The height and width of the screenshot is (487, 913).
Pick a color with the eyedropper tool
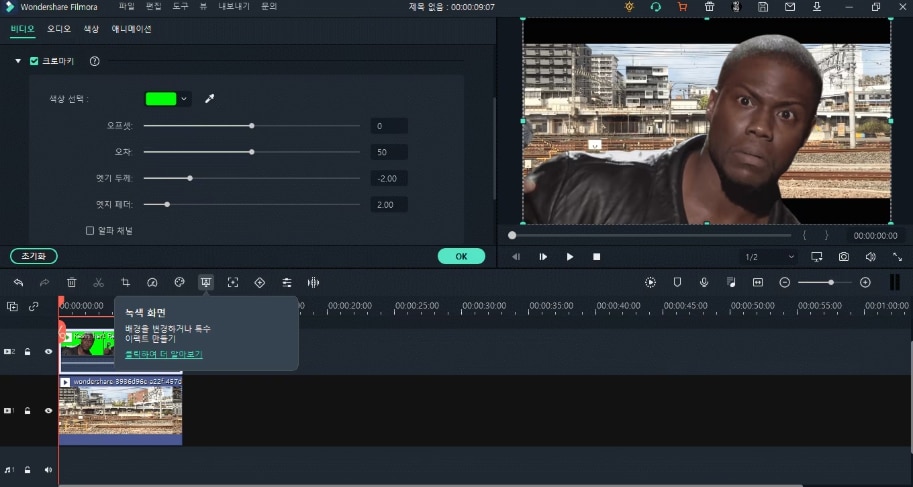pos(210,99)
